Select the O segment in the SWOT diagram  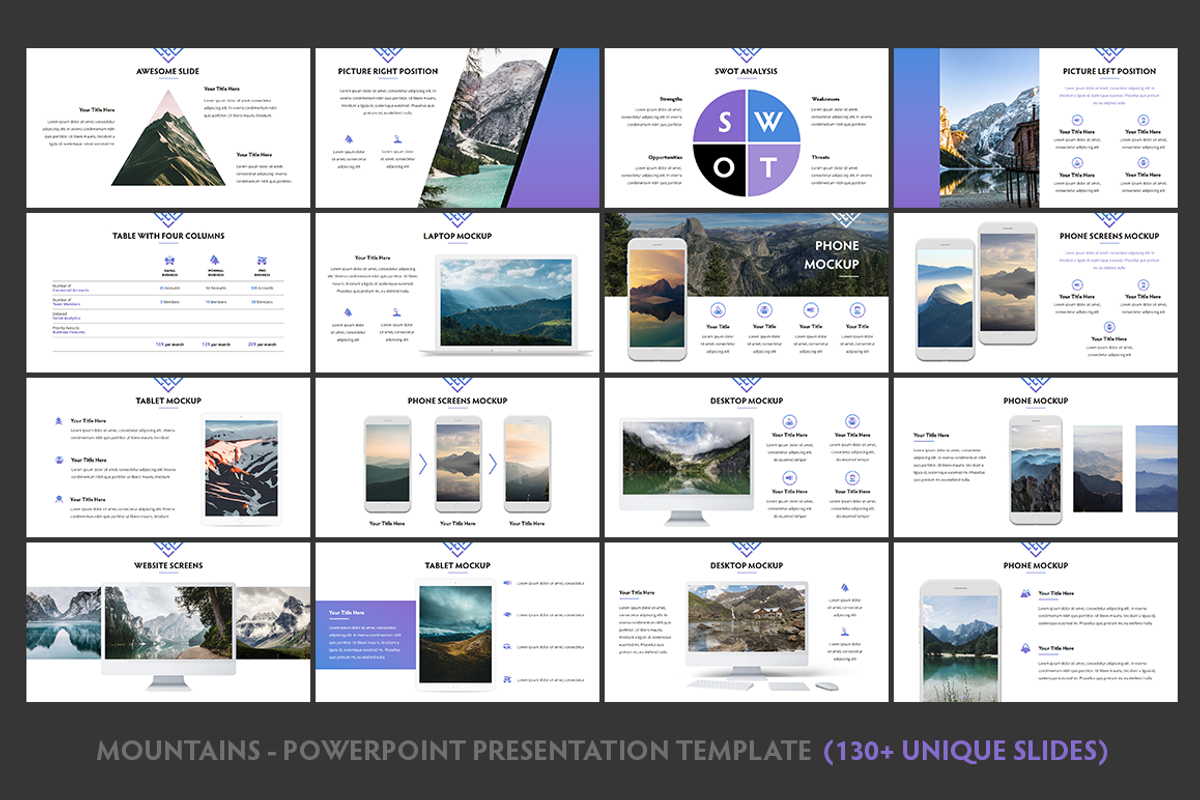click(724, 166)
